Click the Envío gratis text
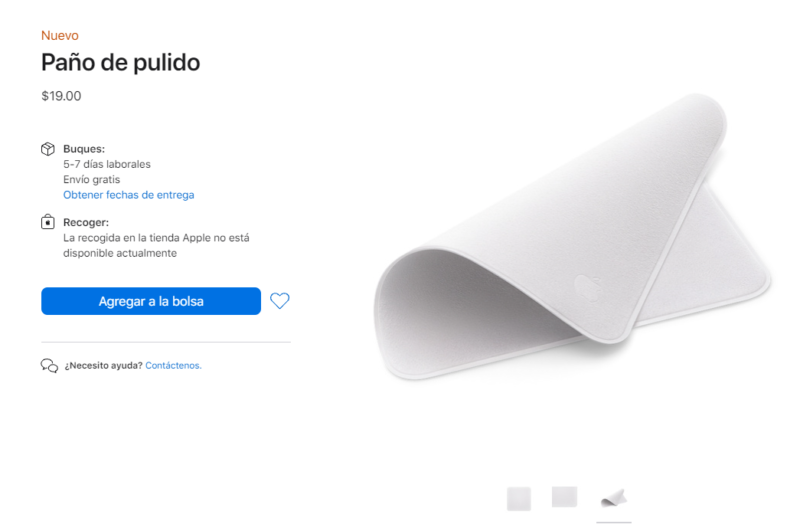 point(92,180)
